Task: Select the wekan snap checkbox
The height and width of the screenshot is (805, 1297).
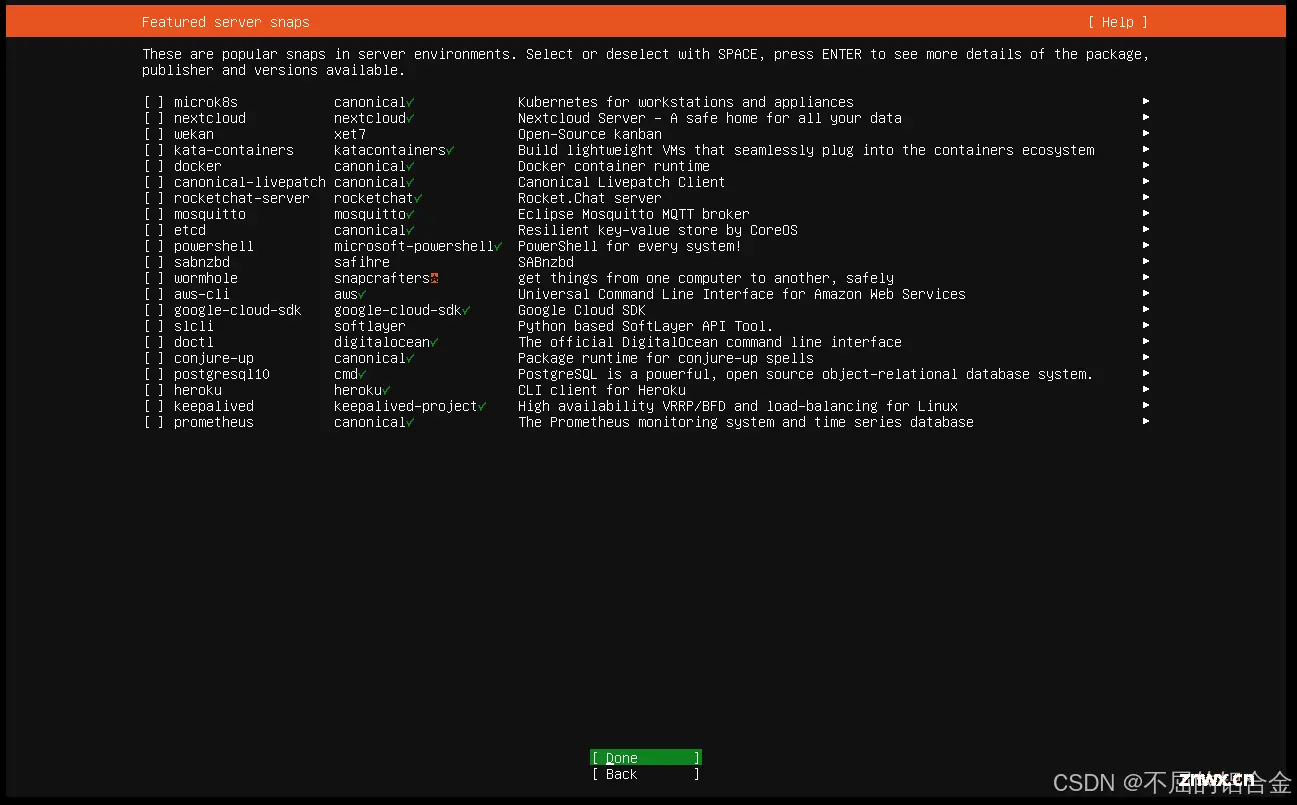Action: [x=153, y=134]
